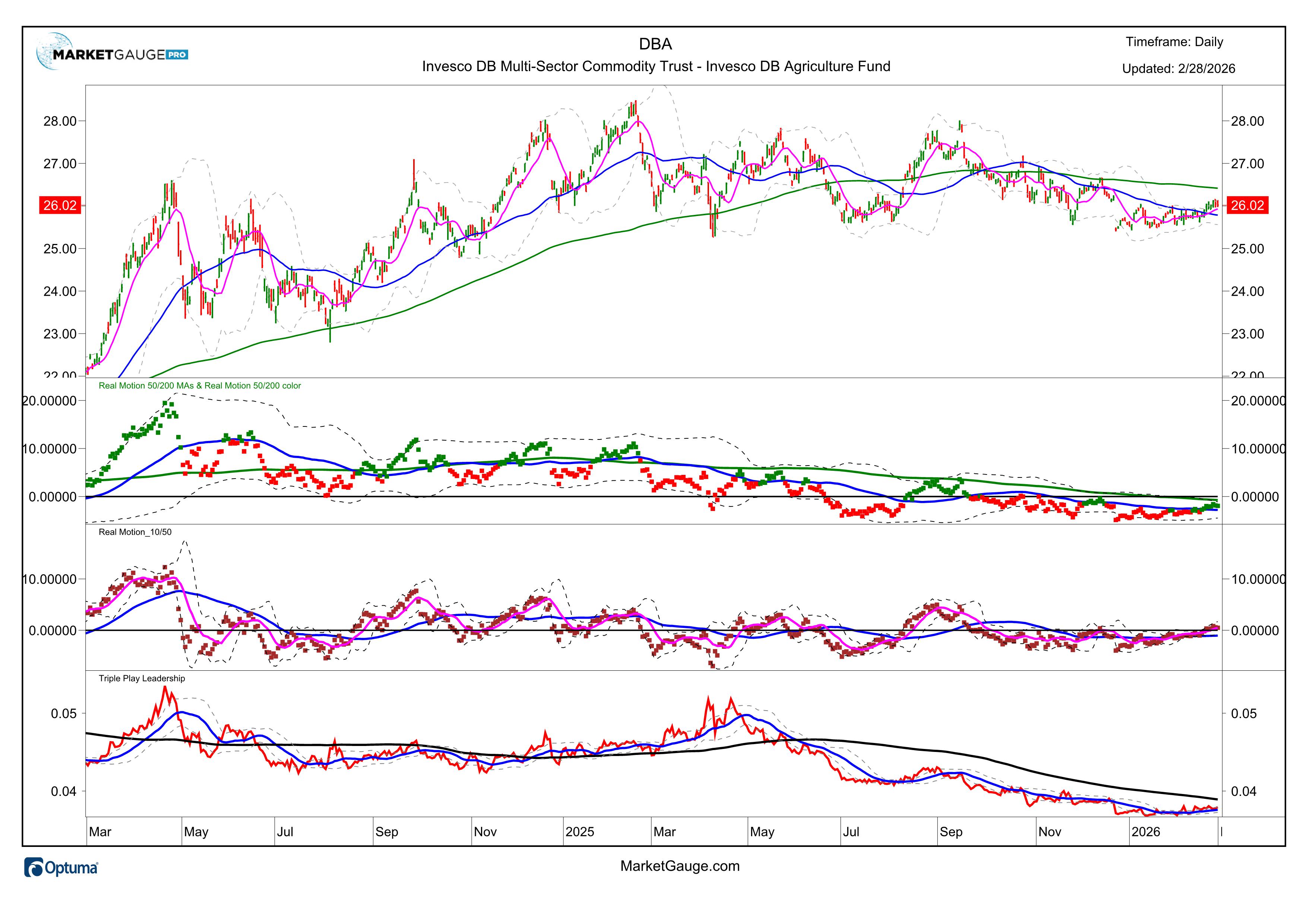Click the first Mar label on the time axis
The image size is (1307, 924).
pyautogui.click(x=100, y=832)
